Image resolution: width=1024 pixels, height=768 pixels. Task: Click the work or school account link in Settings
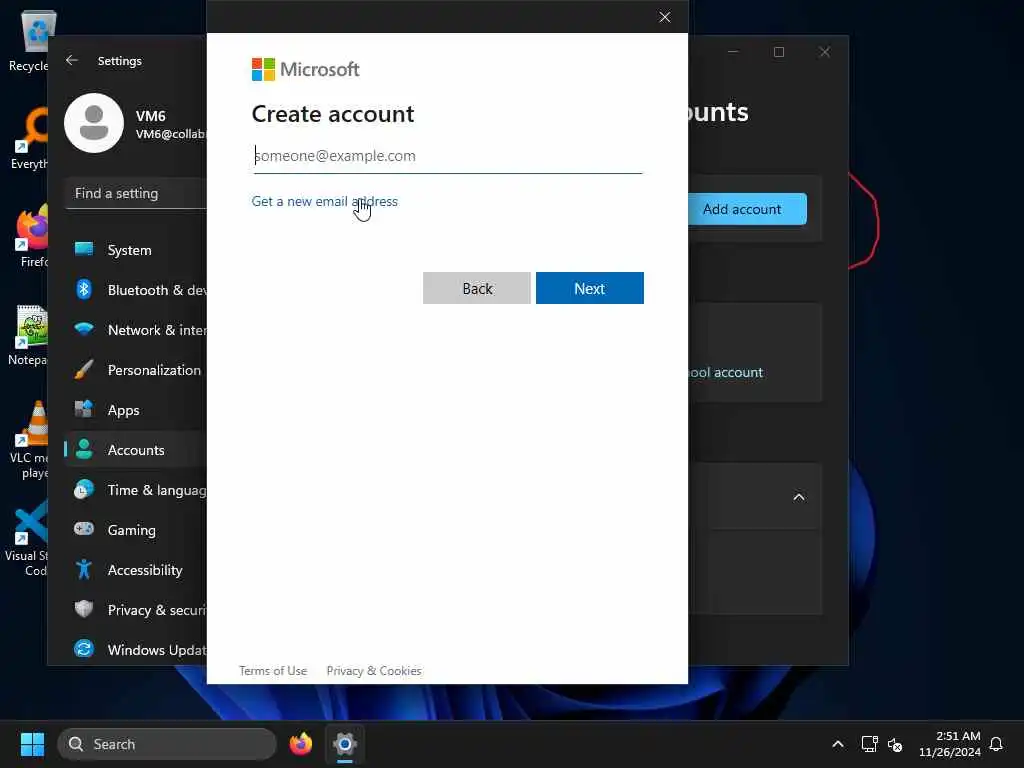(x=726, y=372)
